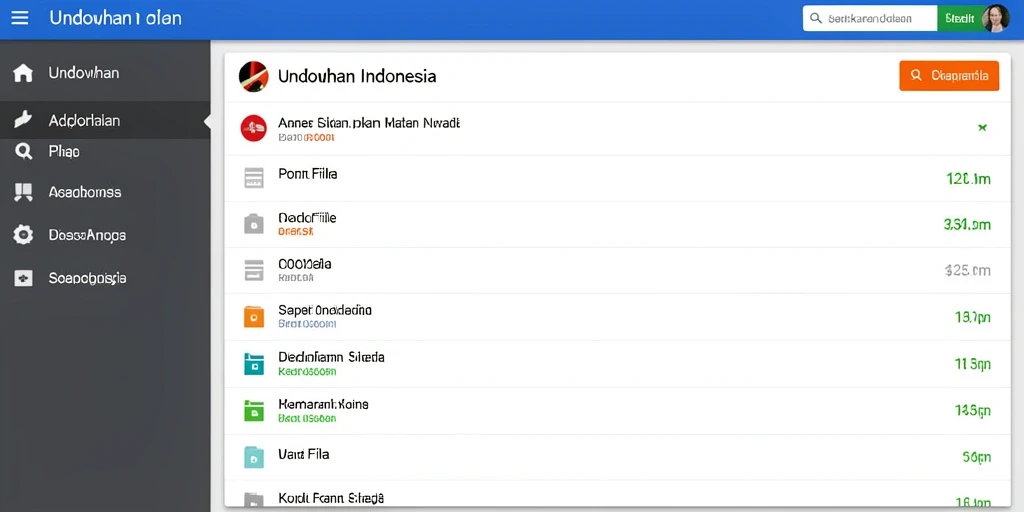Dismiss the Annes Sidan row using the green x
This screenshot has width=1024, height=512.
click(982, 127)
